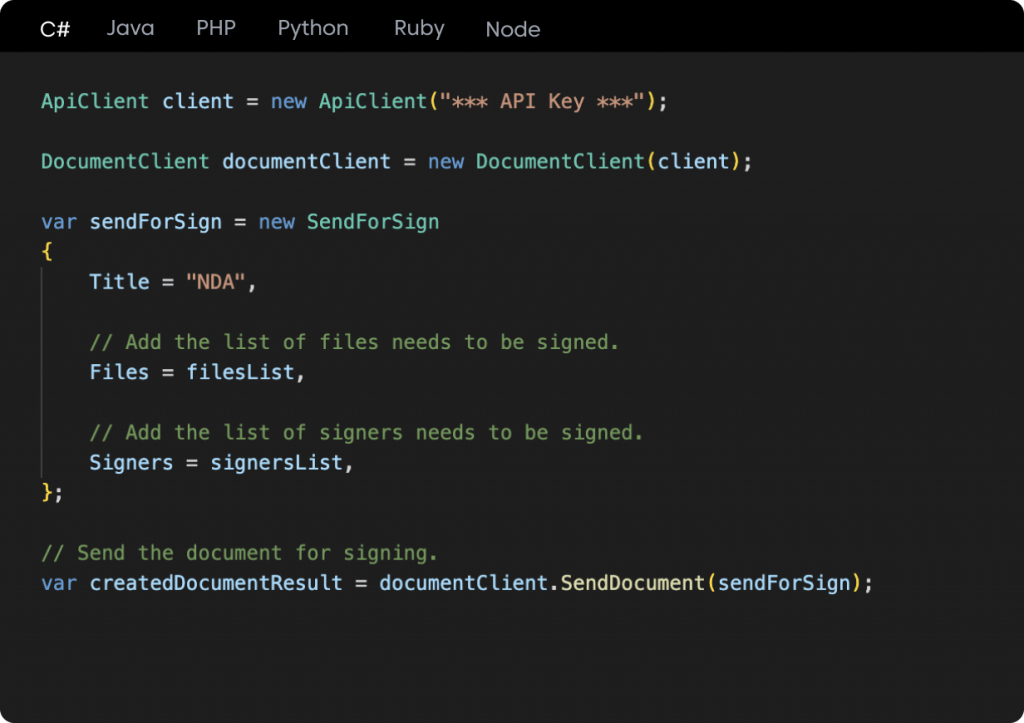Image resolution: width=1024 pixels, height=723 pixels.
Task: Click the DocumentClient declaration
Action: [125, 161]
